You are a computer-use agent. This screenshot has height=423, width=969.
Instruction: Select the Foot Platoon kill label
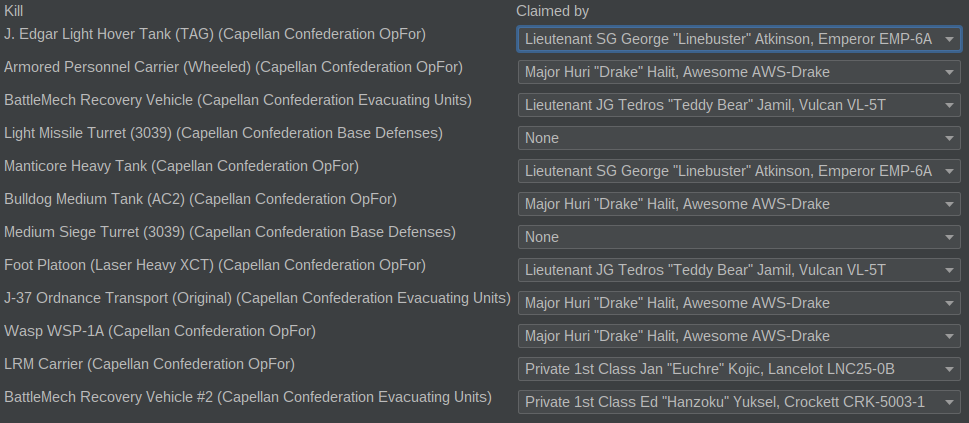[x=214, y=265]
